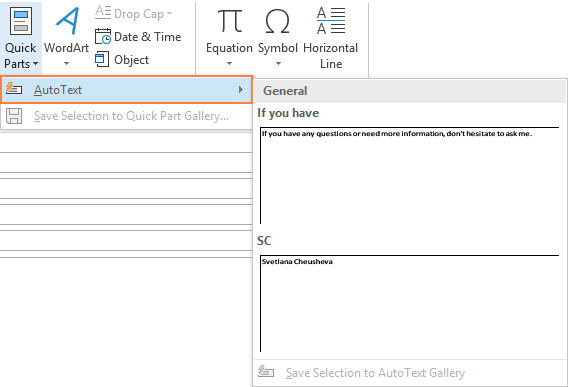Open the Quick Parts dropdown arrow
The width and height of the screenshot is (568, 387).
pyautogui.click(x=35, y=64)
